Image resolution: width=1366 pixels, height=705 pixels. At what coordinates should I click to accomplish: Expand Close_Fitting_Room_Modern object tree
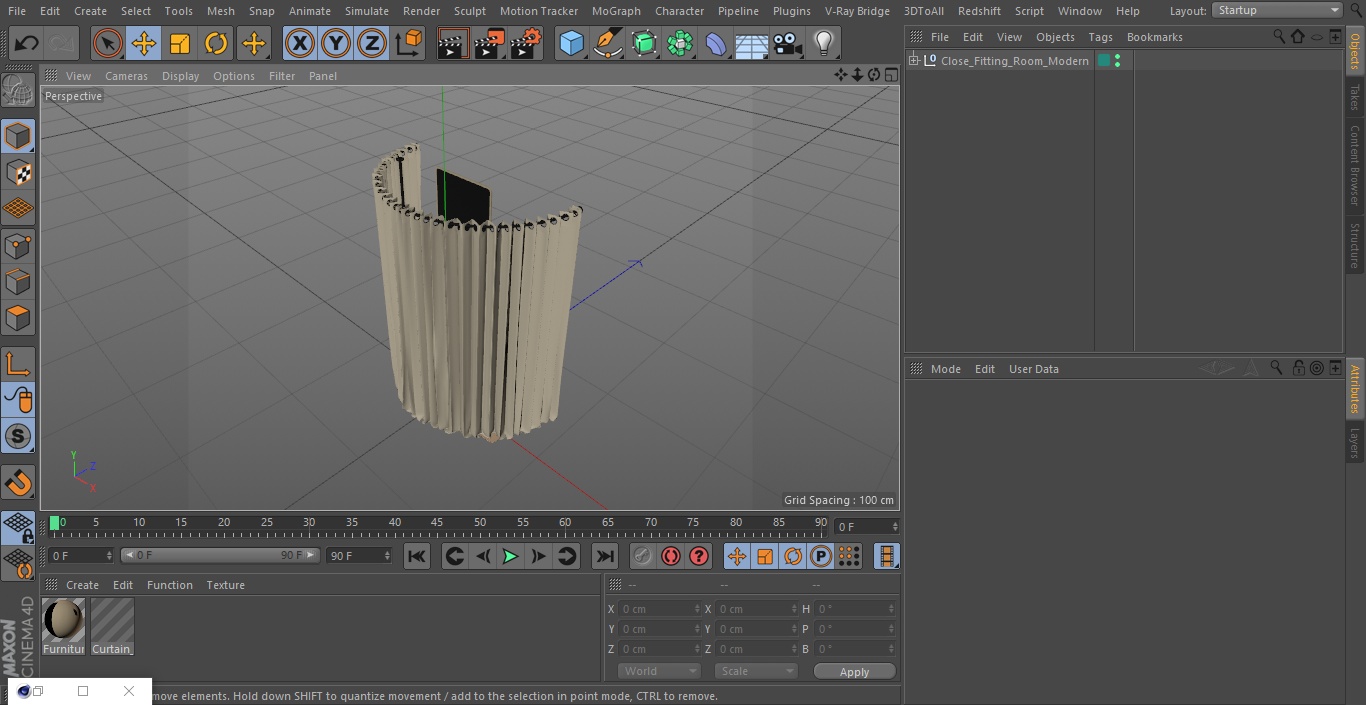913,61
